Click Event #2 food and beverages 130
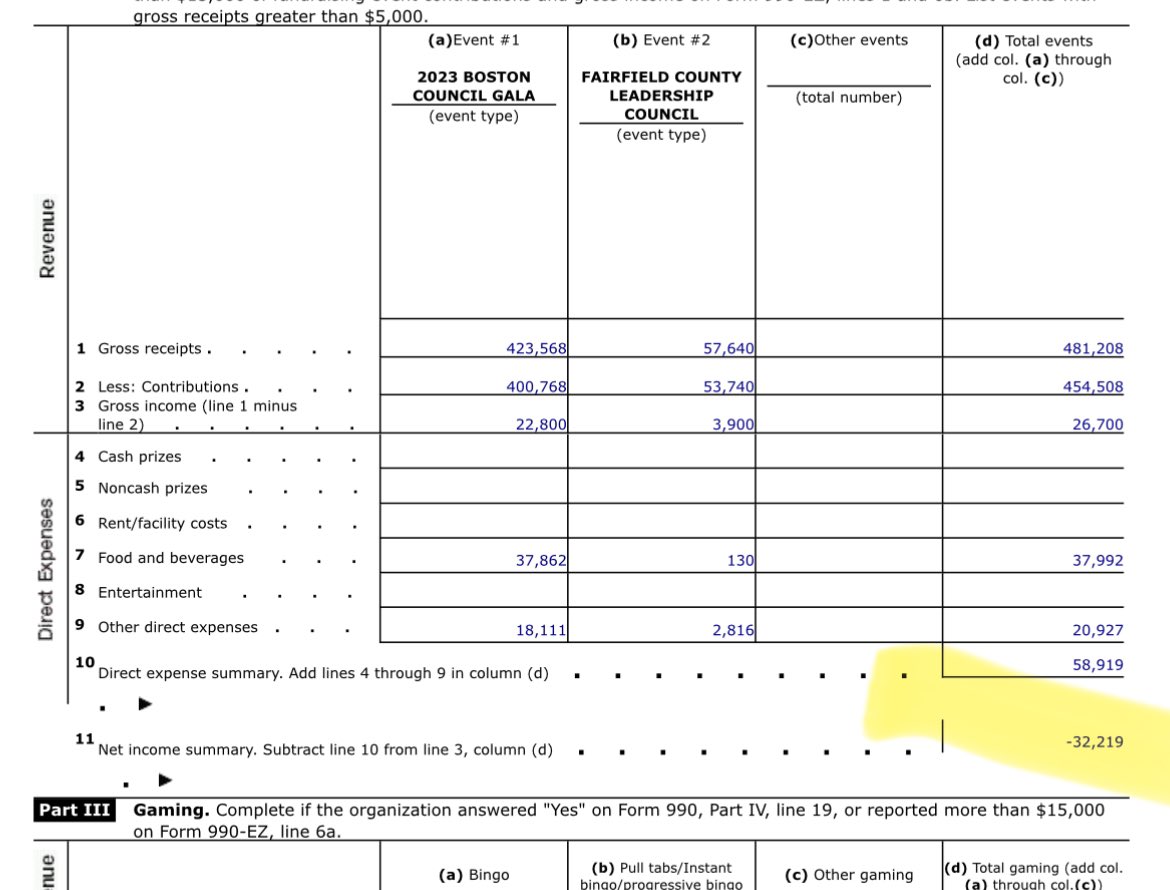Viewport: 1170px width, 890px height. 740,560
